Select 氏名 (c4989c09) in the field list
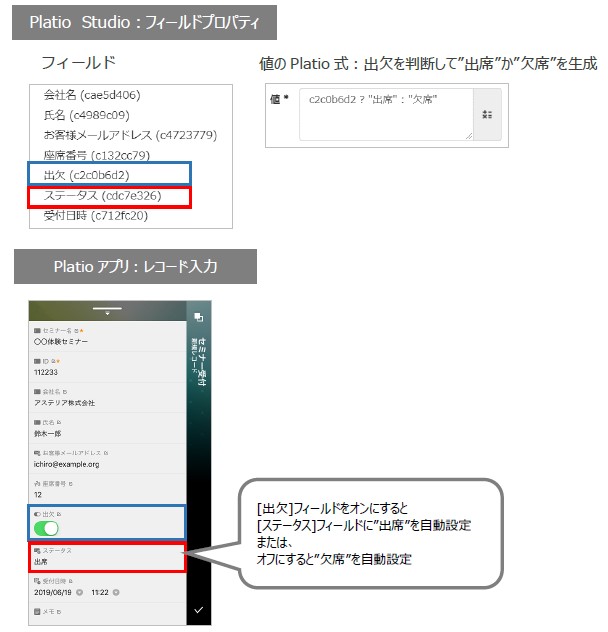 [x=86, y=115]
